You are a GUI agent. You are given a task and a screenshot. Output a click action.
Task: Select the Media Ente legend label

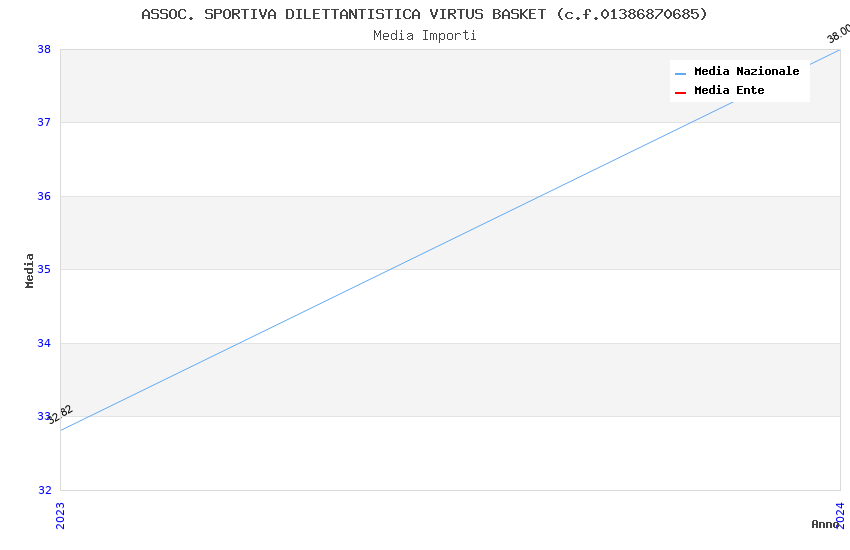(729, 91)
